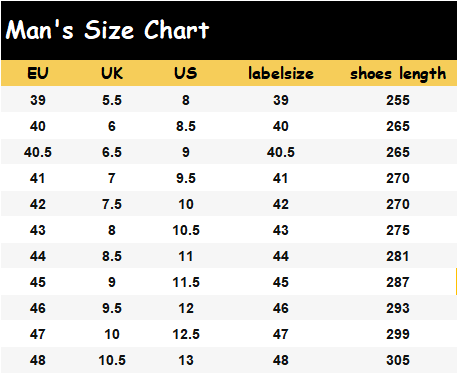Click EU size 45 cell
This screenshot has height=373, width=457.
[38, 282]
